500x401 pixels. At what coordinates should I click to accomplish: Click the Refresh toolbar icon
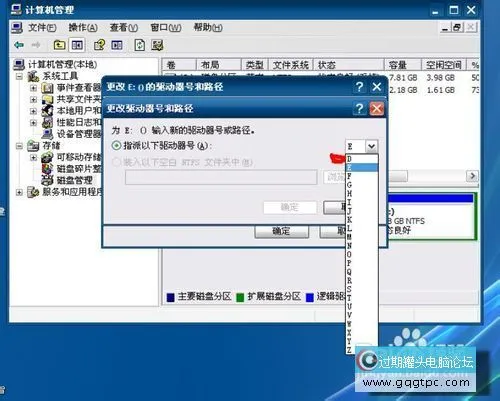[x=139, y=45]
